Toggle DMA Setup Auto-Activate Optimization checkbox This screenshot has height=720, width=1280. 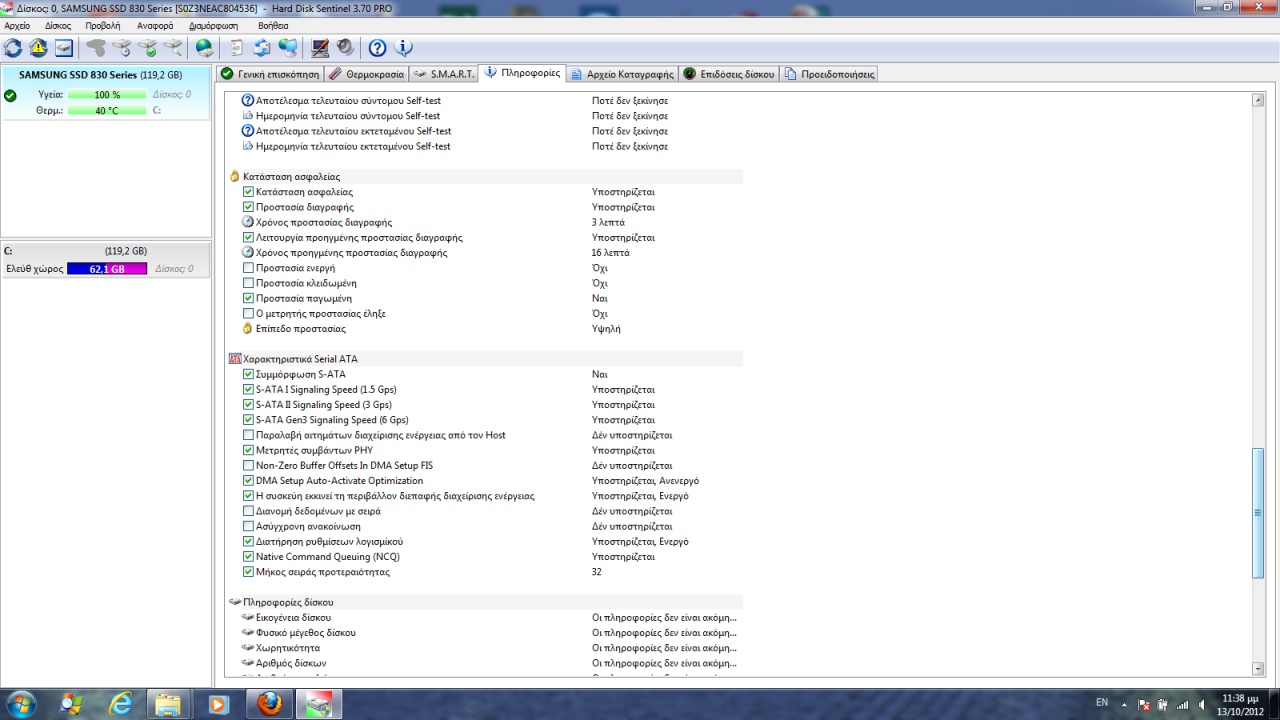tap(249, 481)
